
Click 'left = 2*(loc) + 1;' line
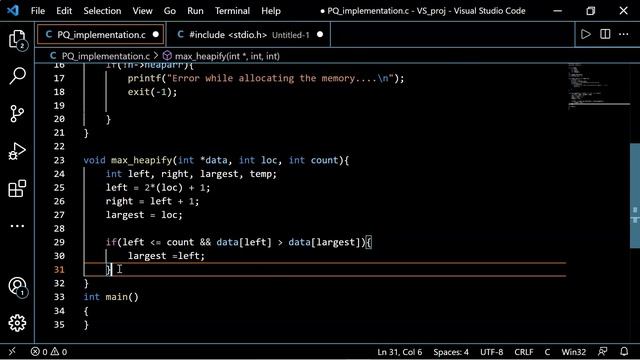(x=158, y=188)
